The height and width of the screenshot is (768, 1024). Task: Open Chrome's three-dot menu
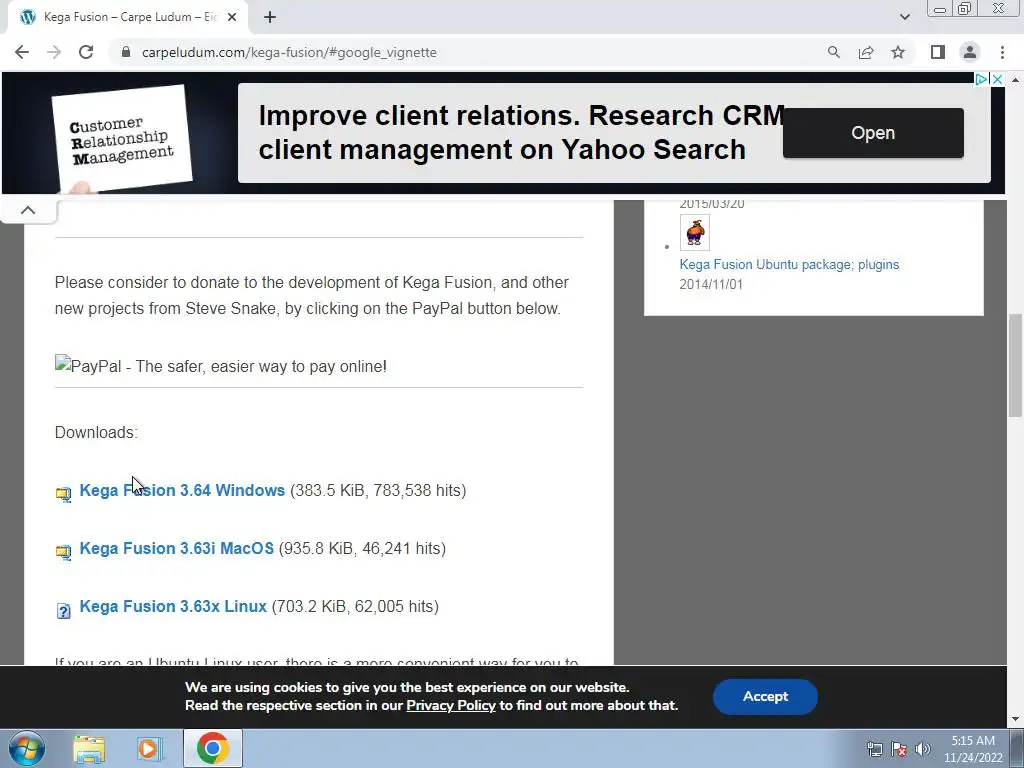pos(1002,52)
